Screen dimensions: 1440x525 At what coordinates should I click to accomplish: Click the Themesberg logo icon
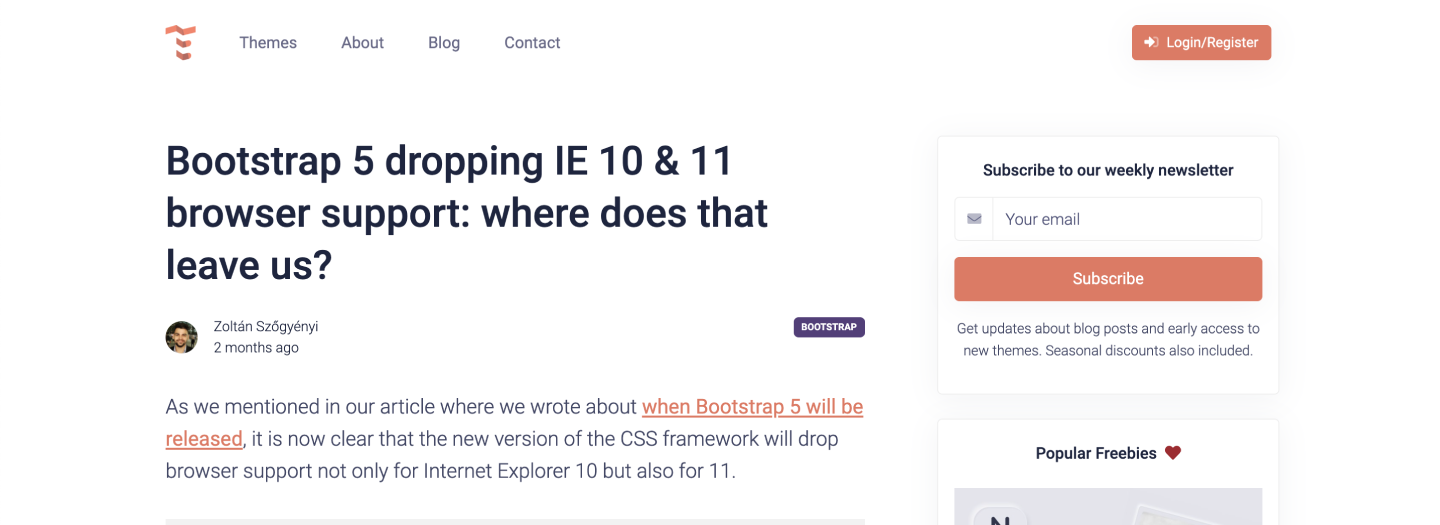180,43
